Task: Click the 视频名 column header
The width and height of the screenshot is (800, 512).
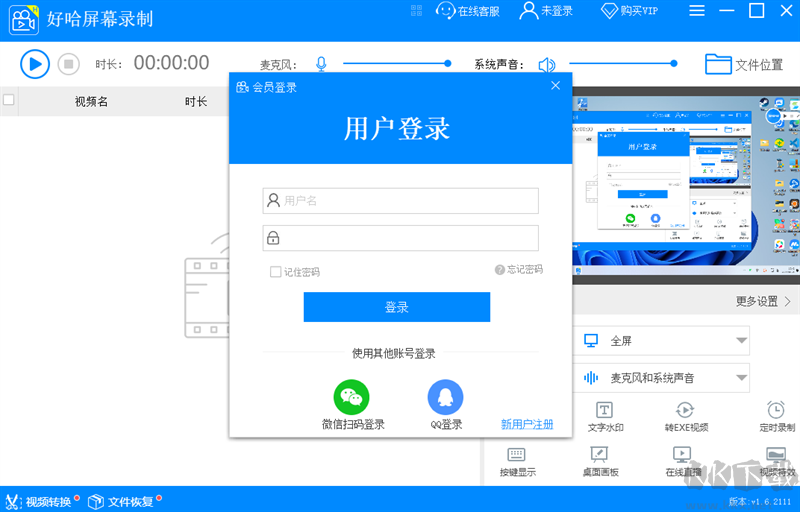Action: (x=91, y=101)
